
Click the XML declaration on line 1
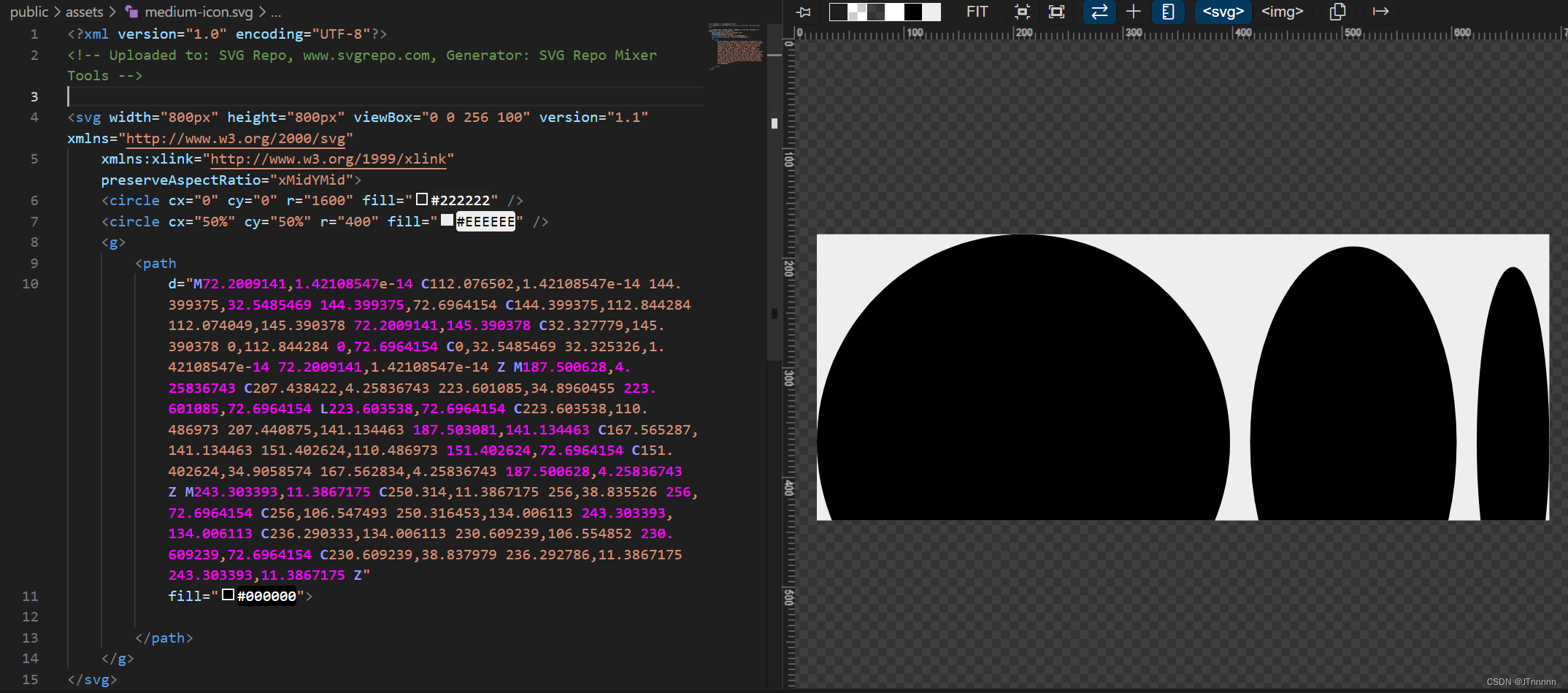pyautogui.click(x=227, y=34)
